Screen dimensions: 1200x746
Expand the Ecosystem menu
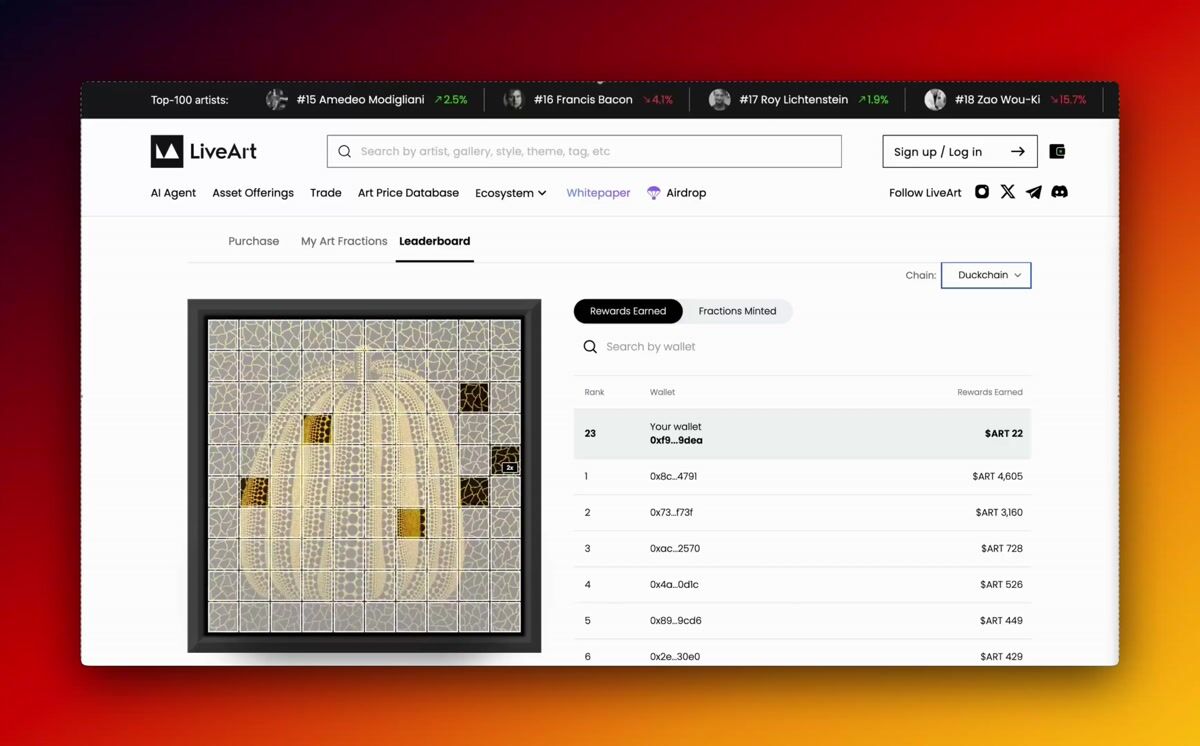coord(511,193)
